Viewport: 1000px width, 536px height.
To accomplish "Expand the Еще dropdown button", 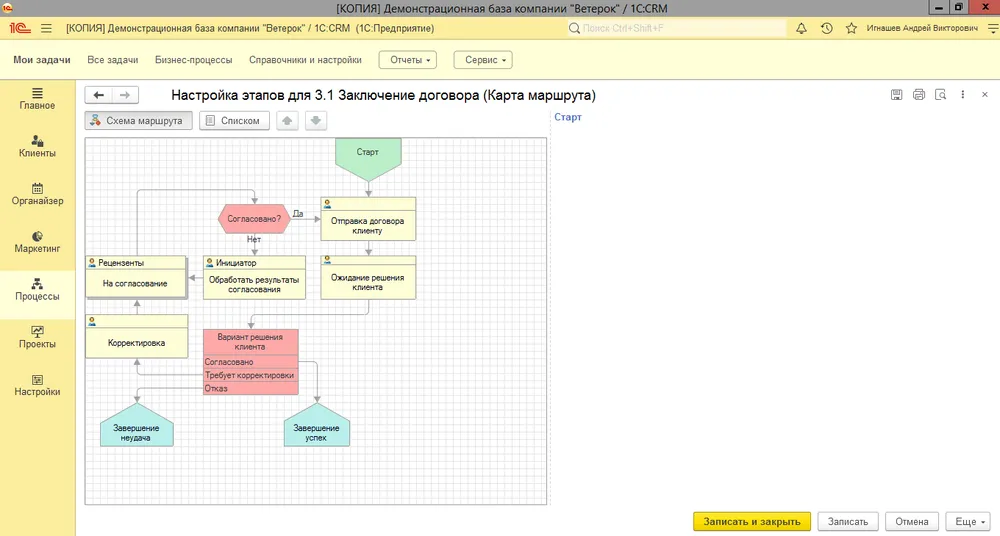I will click(x=969, y=521).
